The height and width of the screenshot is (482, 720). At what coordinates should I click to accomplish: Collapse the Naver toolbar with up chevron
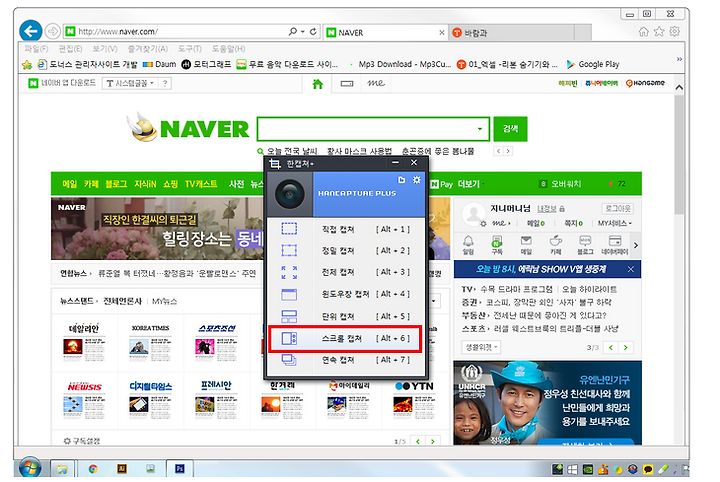click(679, 87)
